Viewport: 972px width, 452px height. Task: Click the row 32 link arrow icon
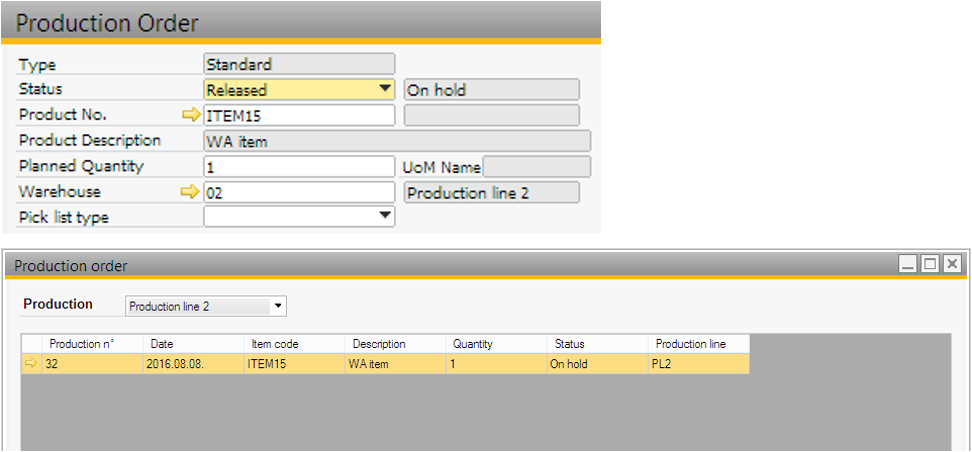coord(30,365)
